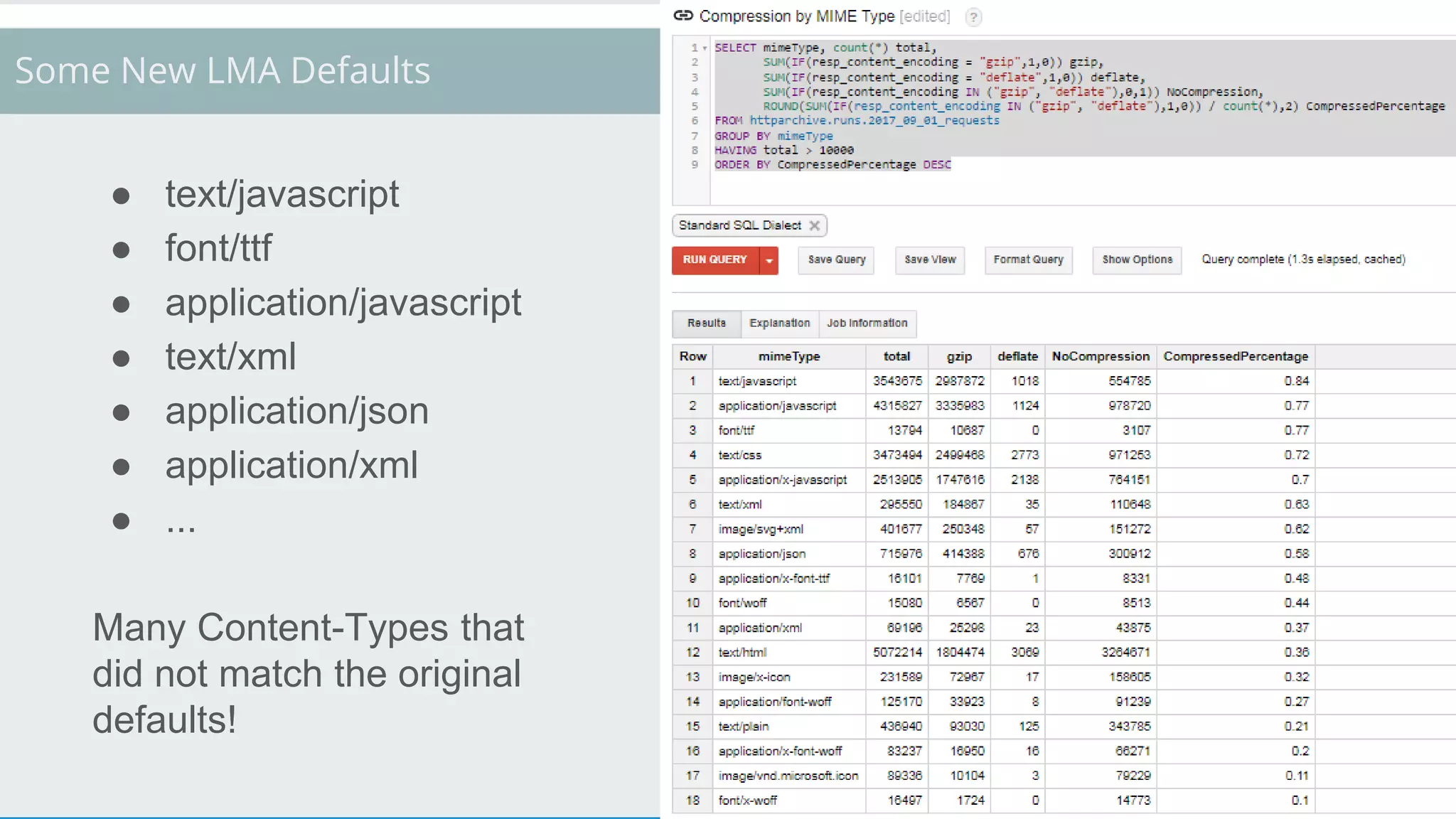Image resolution: width=1456 pixels, height=819 pixels.
Task: Click Format Query button
Action: [x=1028, y=260]
